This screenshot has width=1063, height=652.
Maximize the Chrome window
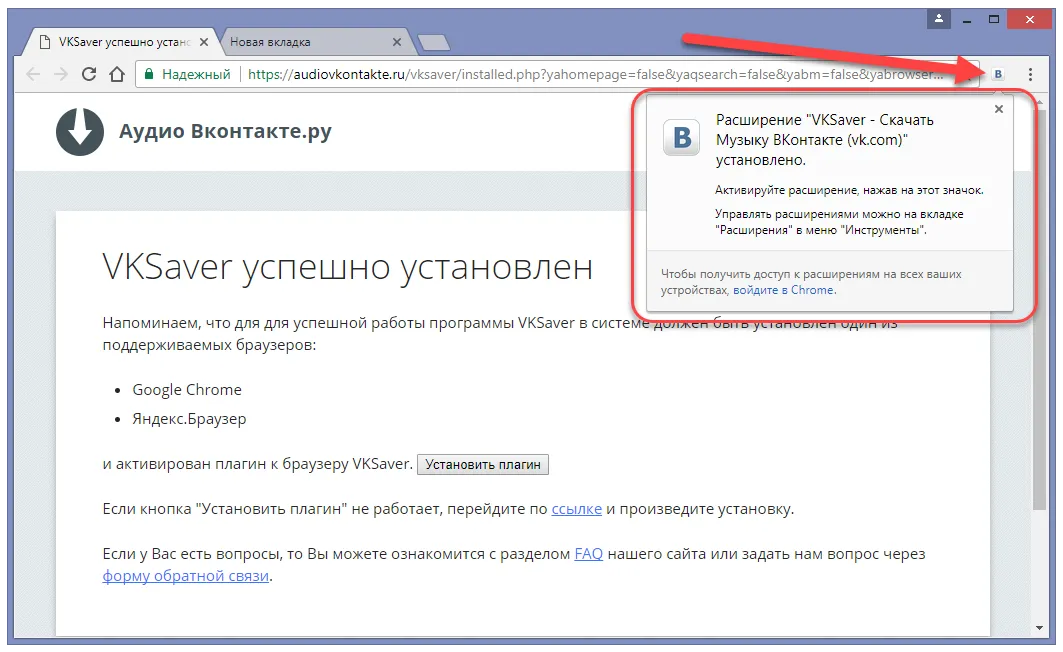(x=994, y=19)
